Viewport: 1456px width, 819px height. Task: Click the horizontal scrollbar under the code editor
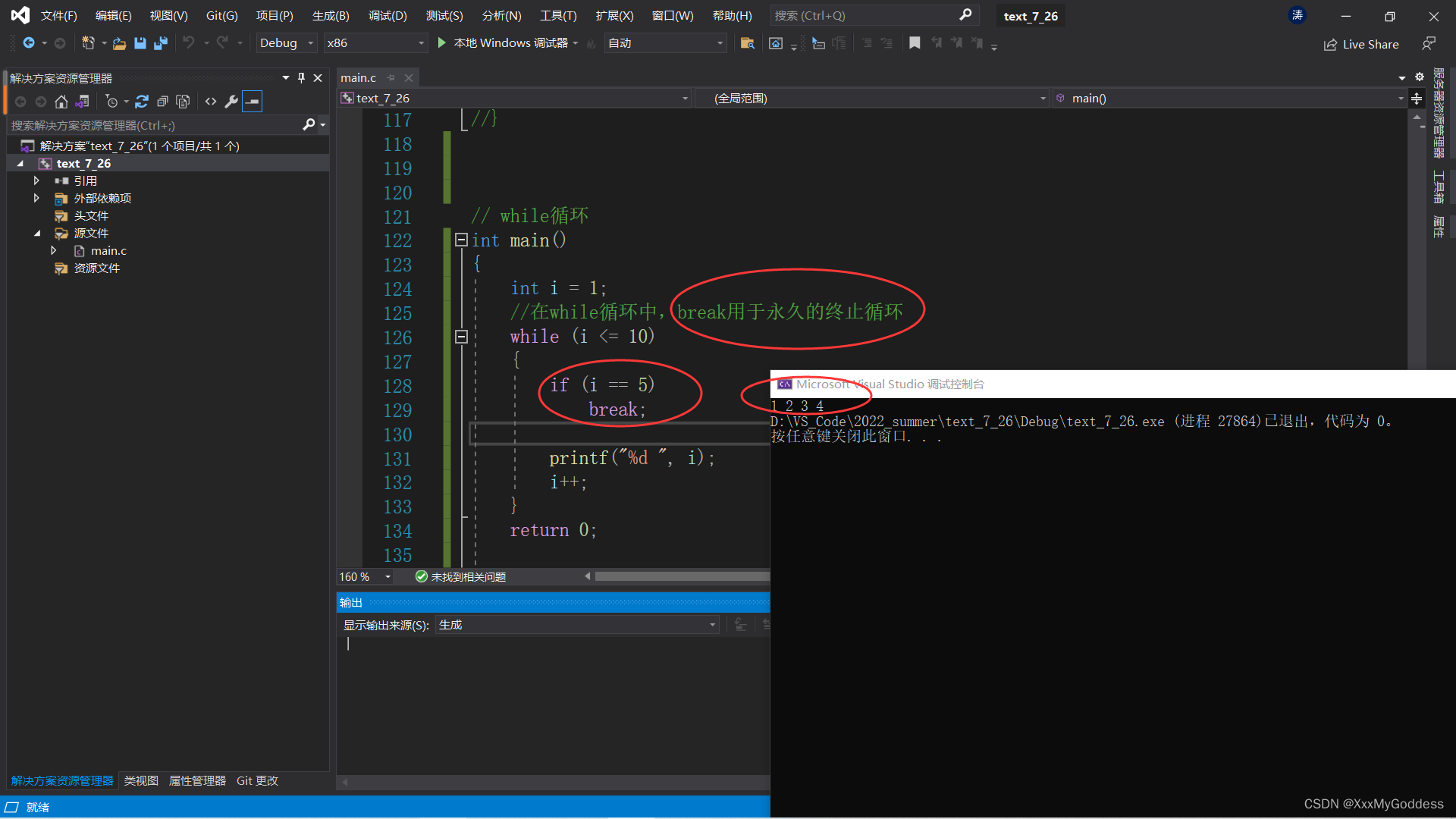click(681, 577)
